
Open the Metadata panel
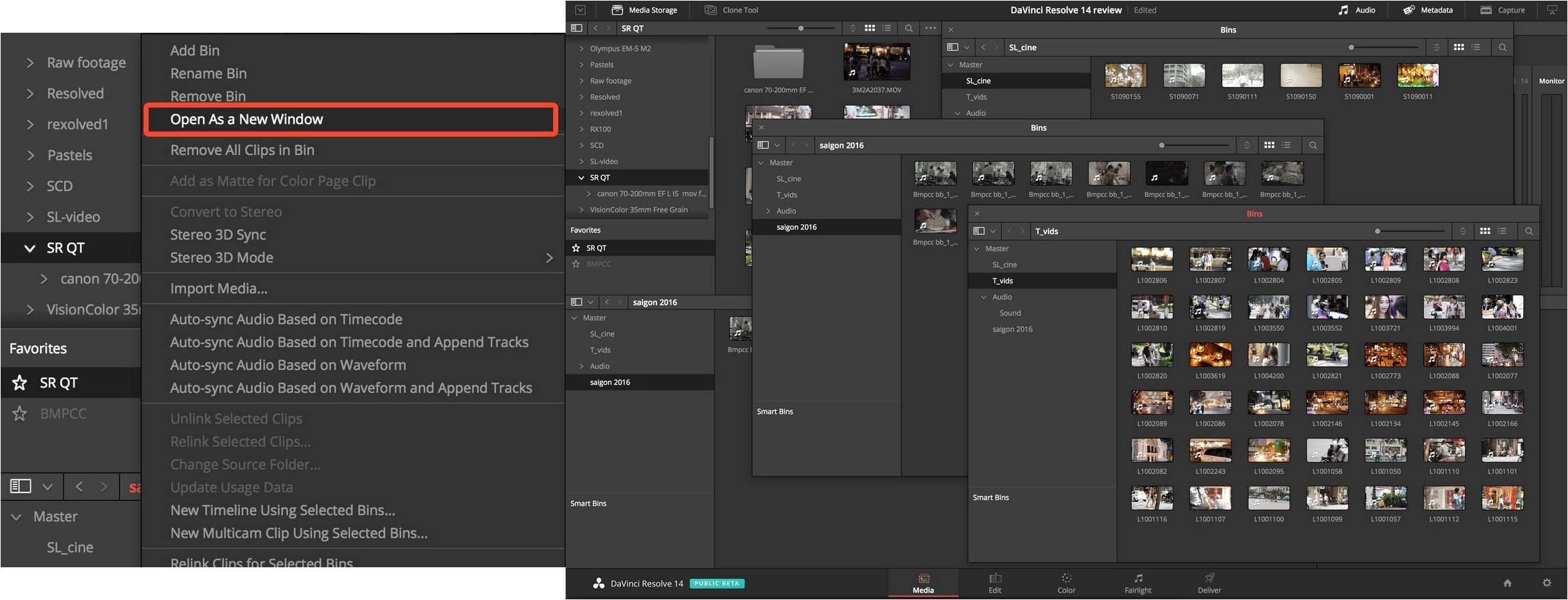click(1428, 10)
